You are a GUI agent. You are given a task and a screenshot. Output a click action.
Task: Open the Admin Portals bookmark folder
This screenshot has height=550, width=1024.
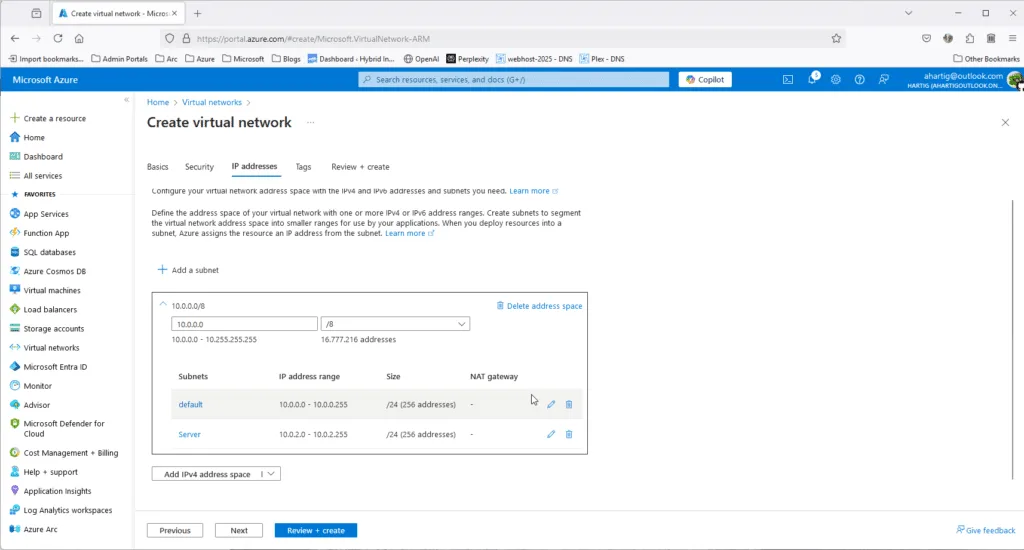click(x=120, y=59)
